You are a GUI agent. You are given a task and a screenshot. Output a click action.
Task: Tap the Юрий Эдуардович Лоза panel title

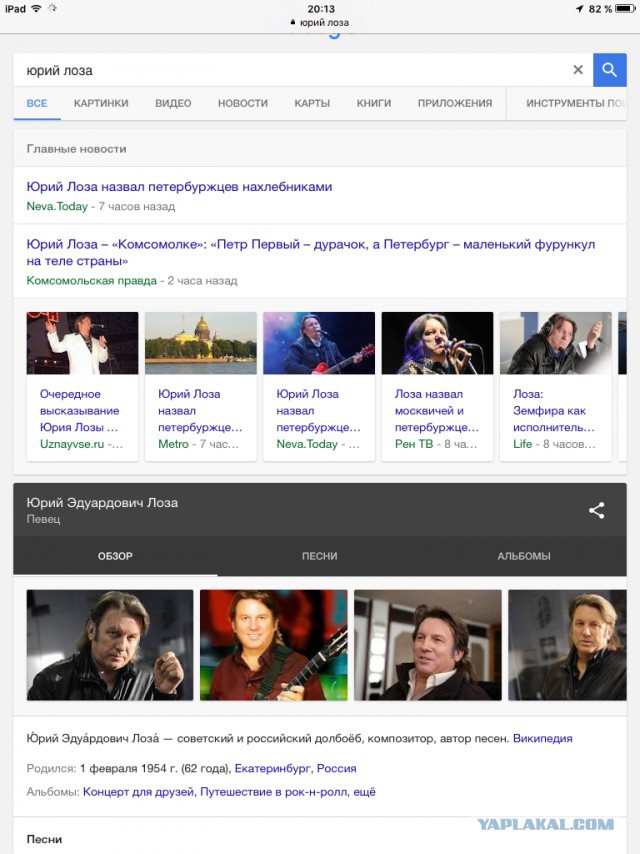[x=102, y=503]
